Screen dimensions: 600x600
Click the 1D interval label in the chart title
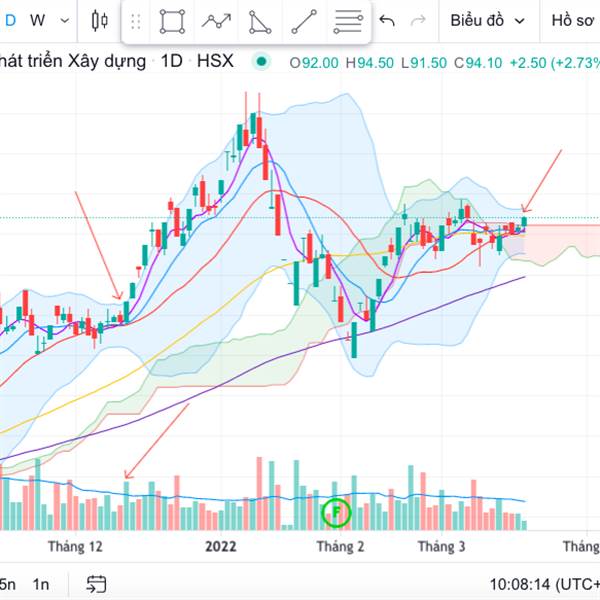point(172,61)
